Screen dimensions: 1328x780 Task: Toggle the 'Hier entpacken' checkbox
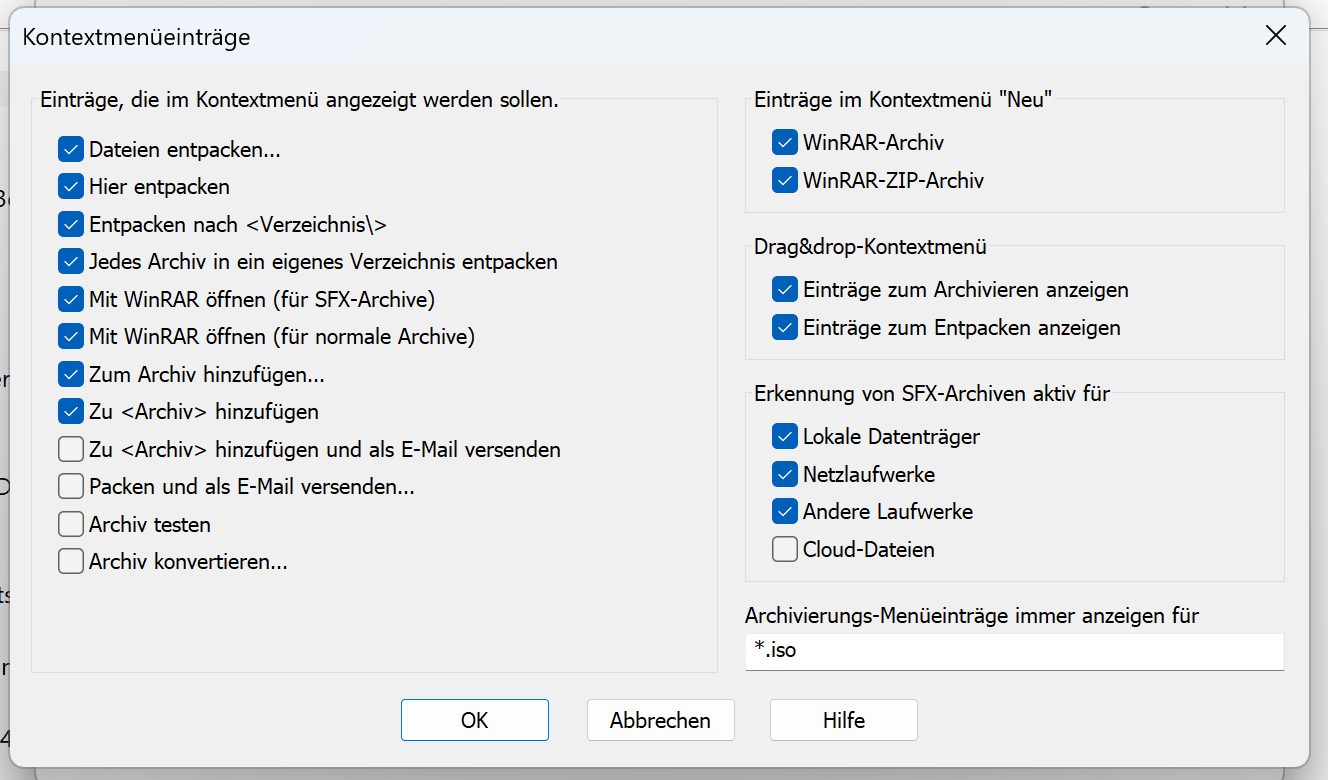pos(71,187)
